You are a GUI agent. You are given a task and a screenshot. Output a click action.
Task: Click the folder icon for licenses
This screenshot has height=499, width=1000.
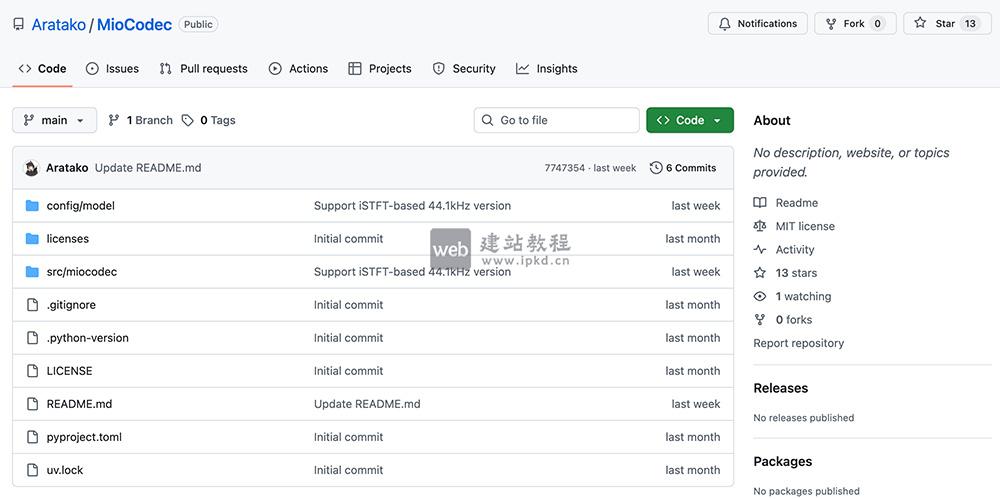click(32, 239)
